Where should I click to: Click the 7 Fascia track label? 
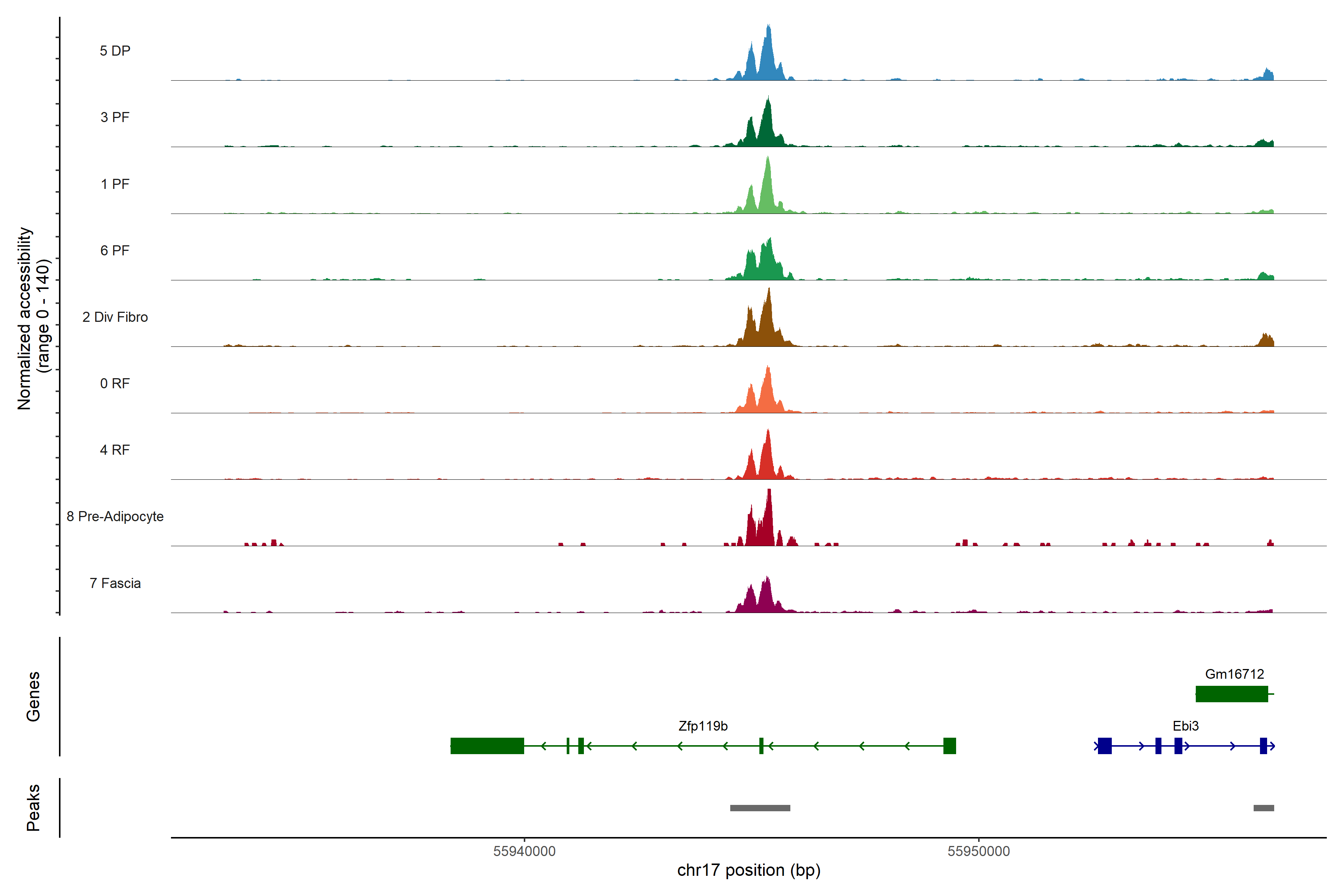click(x=115, y=583)
